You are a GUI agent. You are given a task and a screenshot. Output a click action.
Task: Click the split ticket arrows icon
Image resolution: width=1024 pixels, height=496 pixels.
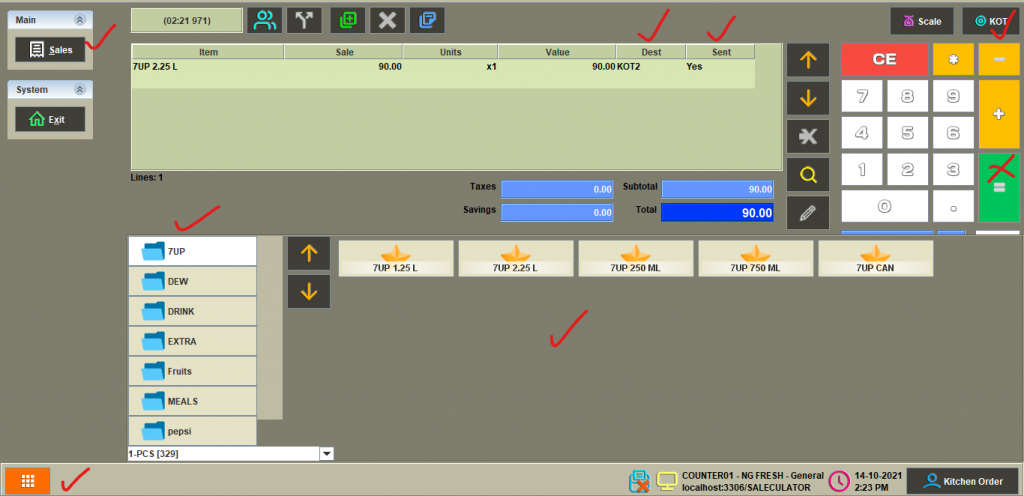coord(304,20)
